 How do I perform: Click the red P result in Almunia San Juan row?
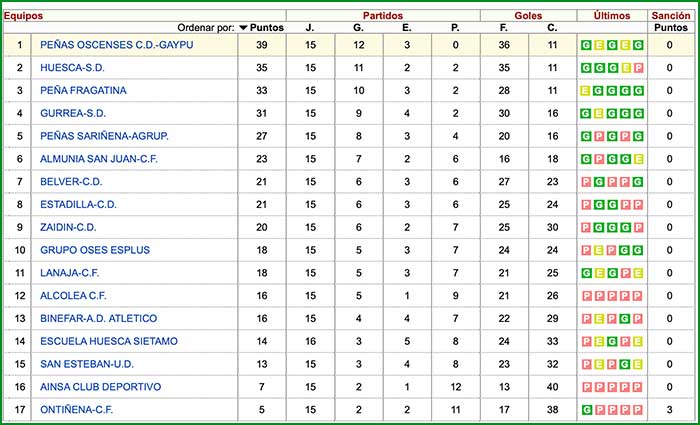click(598, 159)
